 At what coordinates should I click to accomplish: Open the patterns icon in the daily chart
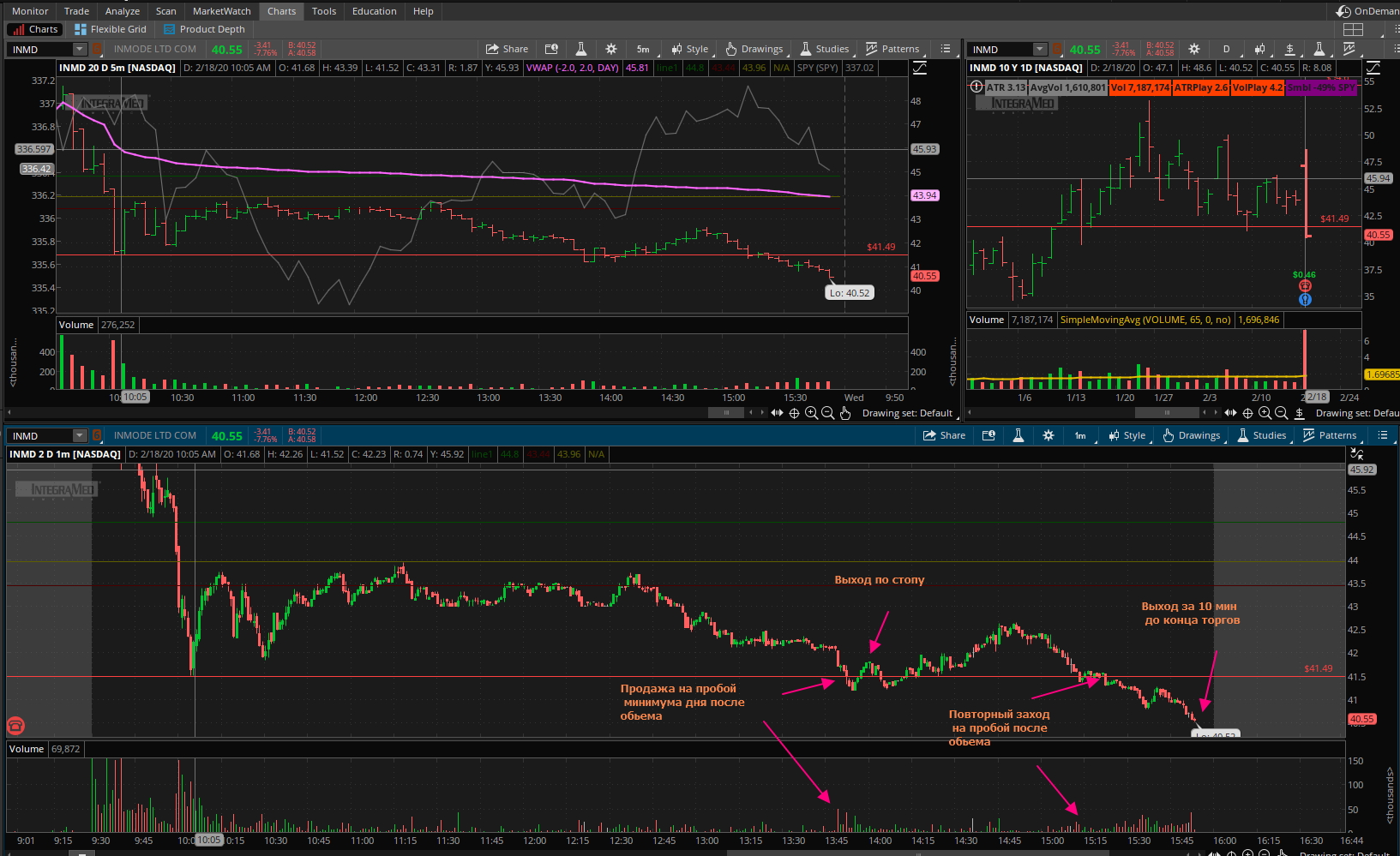1349,49
